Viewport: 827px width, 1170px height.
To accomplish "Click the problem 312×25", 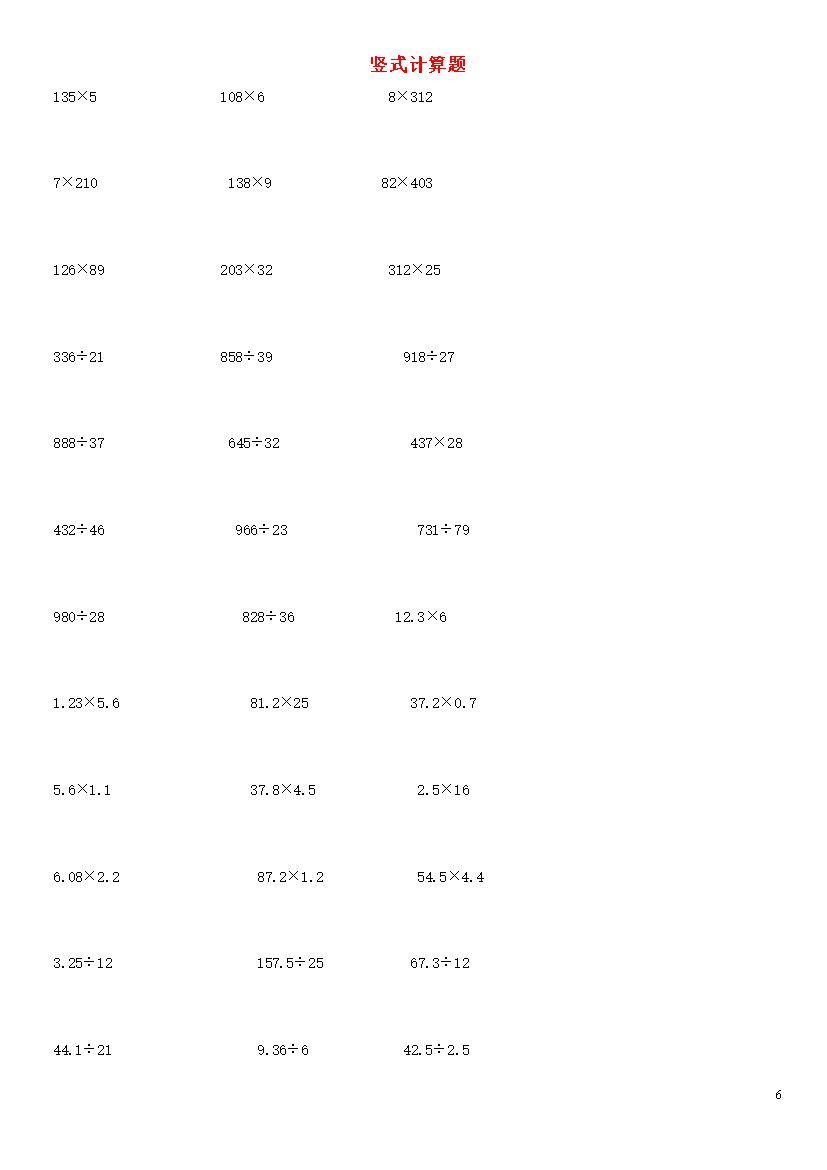I will pyautogui.click(x=414, y=270).
